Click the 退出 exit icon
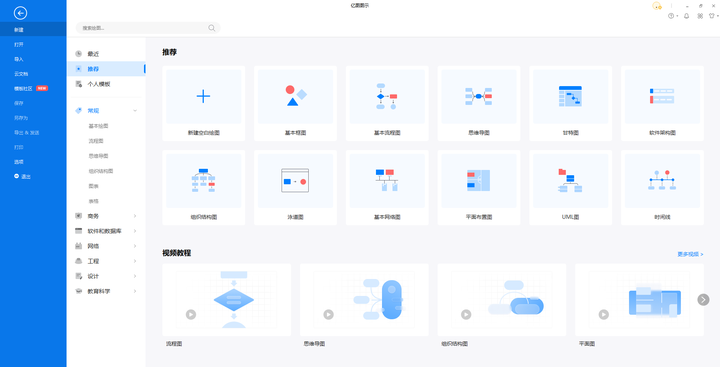The image size is (720, 367). (x=17, y=176)
